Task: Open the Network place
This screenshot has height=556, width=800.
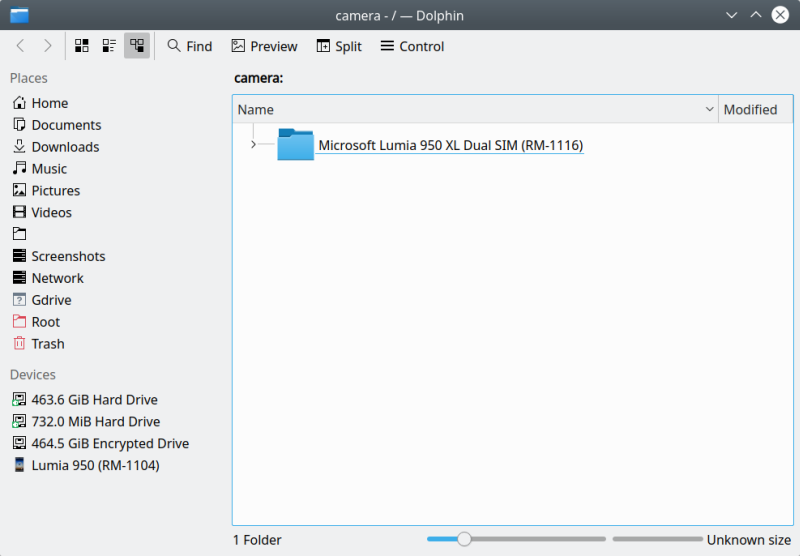Action: [48, 278]
